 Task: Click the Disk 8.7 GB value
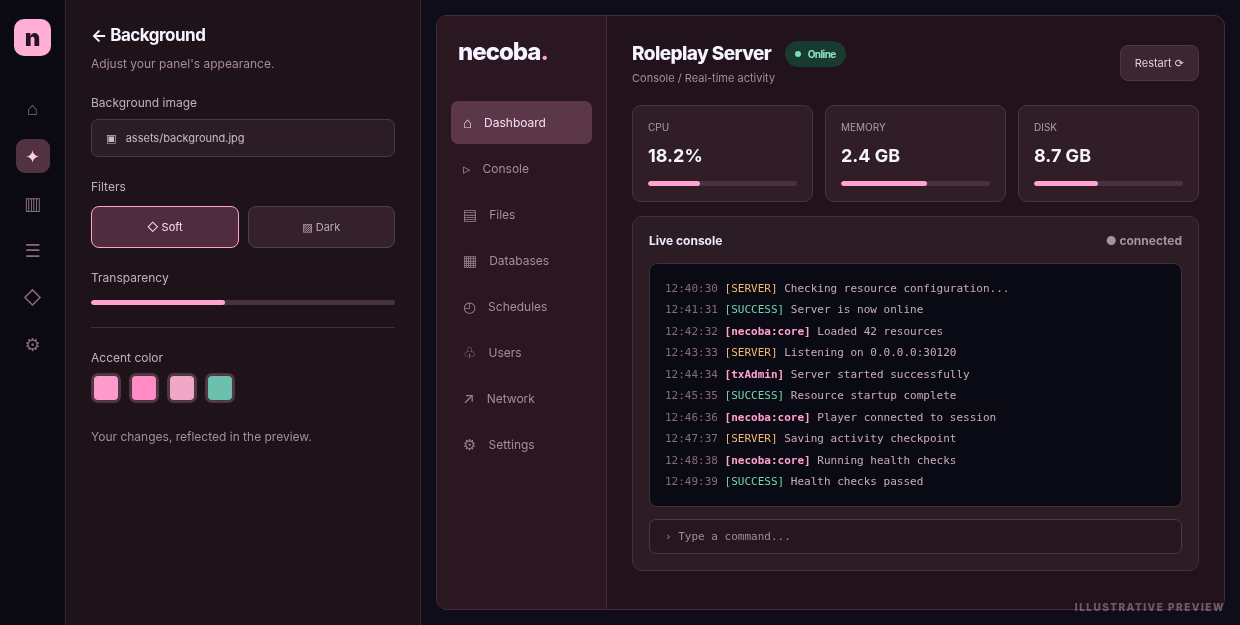coord(1062,156)
